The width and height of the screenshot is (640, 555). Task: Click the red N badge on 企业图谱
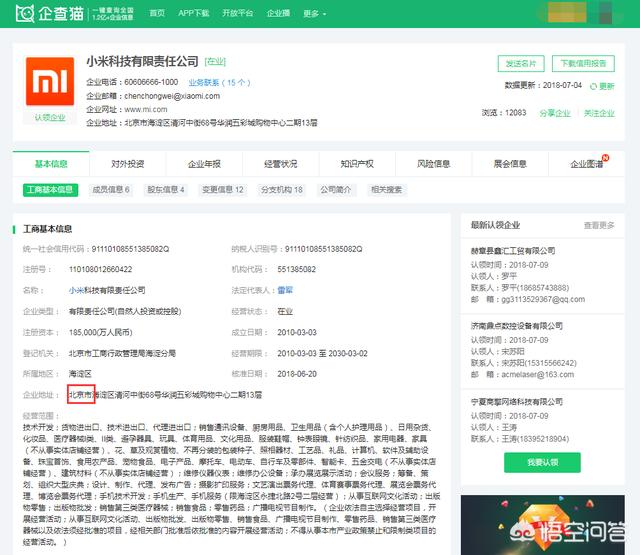point(605,158)
